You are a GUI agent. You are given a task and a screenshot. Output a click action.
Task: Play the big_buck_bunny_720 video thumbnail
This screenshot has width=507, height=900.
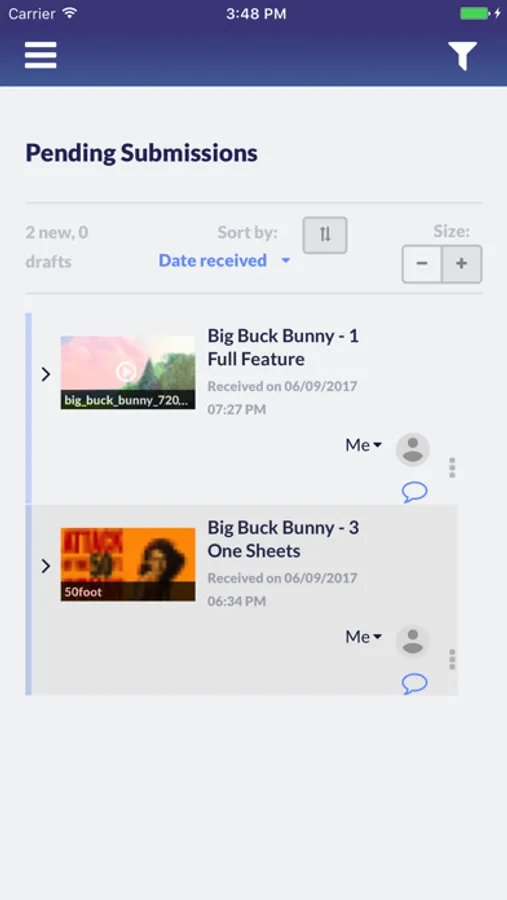pos(128,373)
